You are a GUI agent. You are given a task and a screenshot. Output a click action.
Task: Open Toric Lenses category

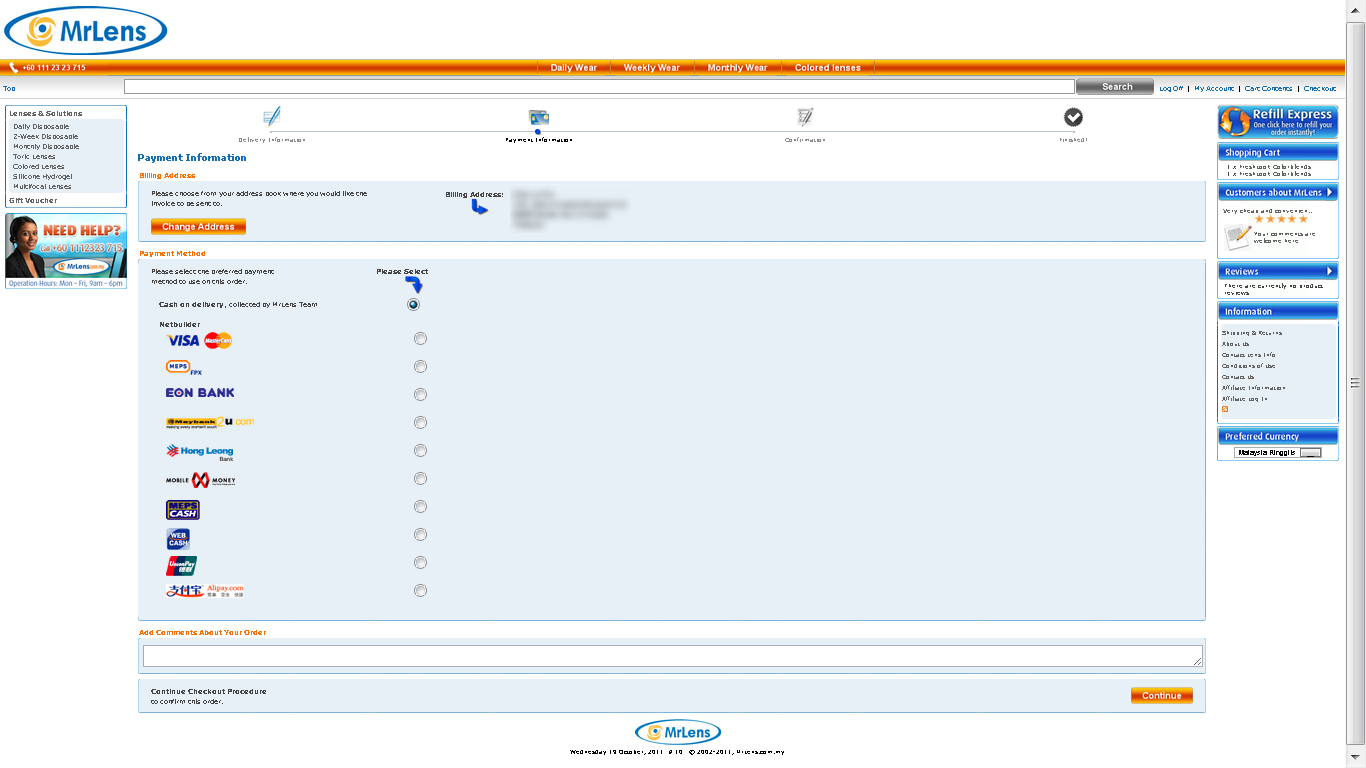[34, 157]
